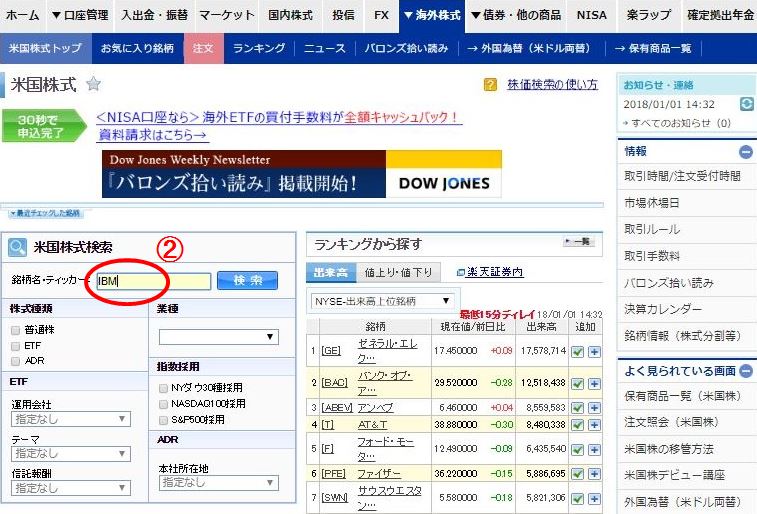Open the 株価検索の使い方 link
The width and height of the screenshot is (757, 514).
(x=552, y=85)
